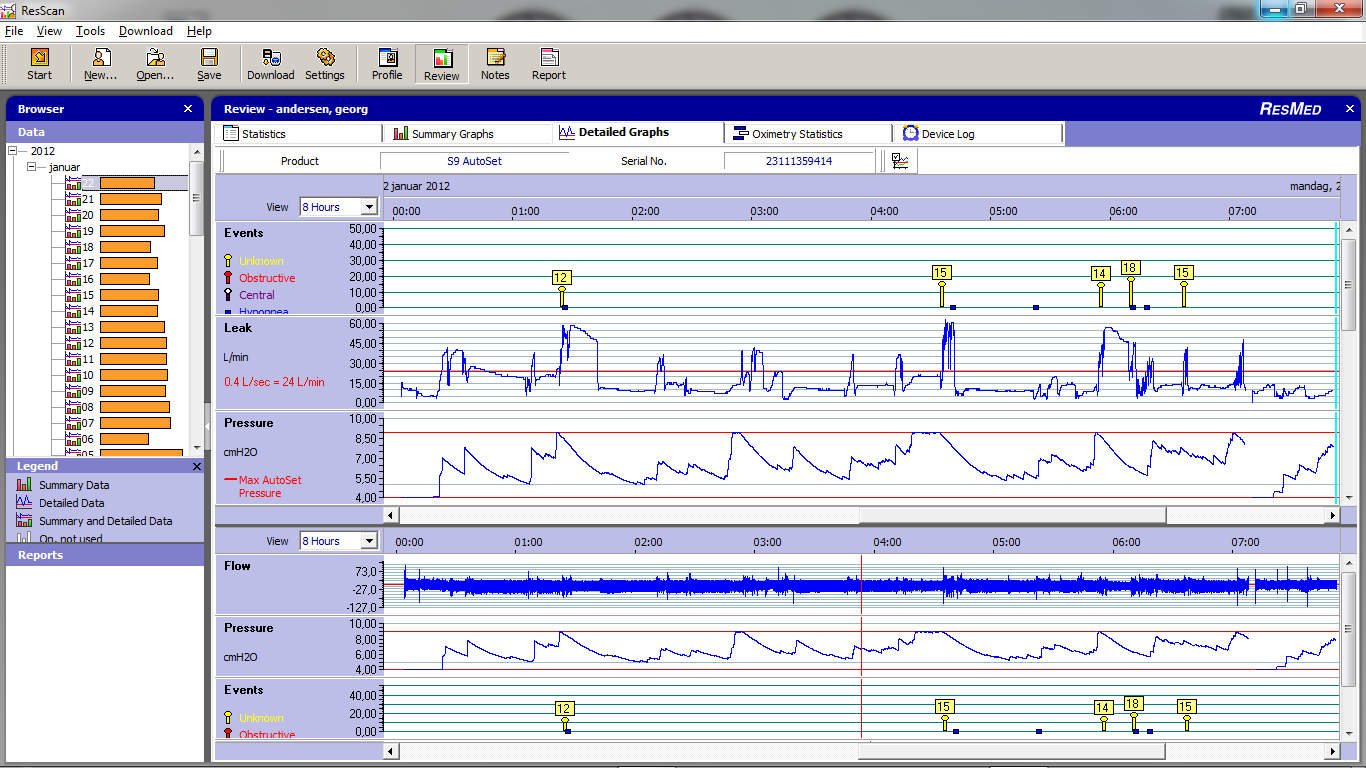Click upper graph horizontal scrollbar right arrow
The image size is (1366, 768).
(x=1332, y=515)
